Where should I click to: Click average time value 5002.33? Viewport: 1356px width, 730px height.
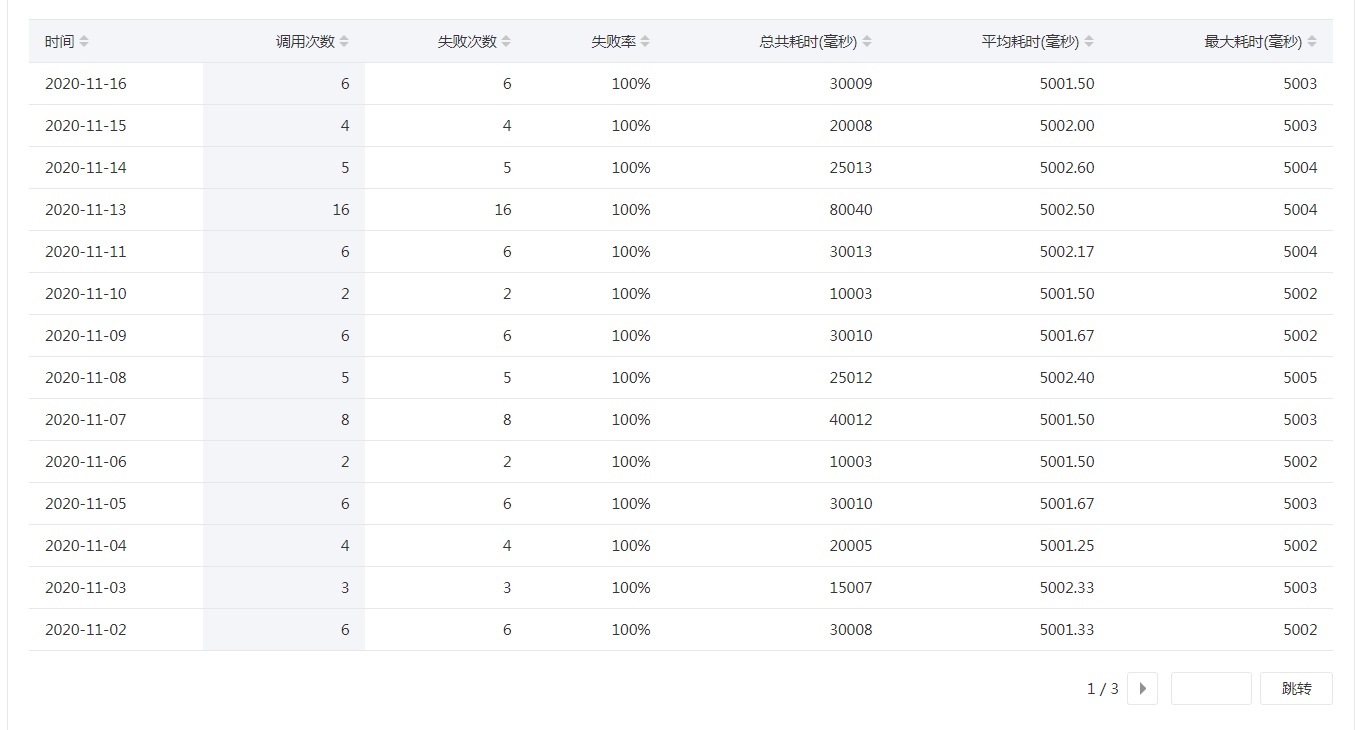1067,588
